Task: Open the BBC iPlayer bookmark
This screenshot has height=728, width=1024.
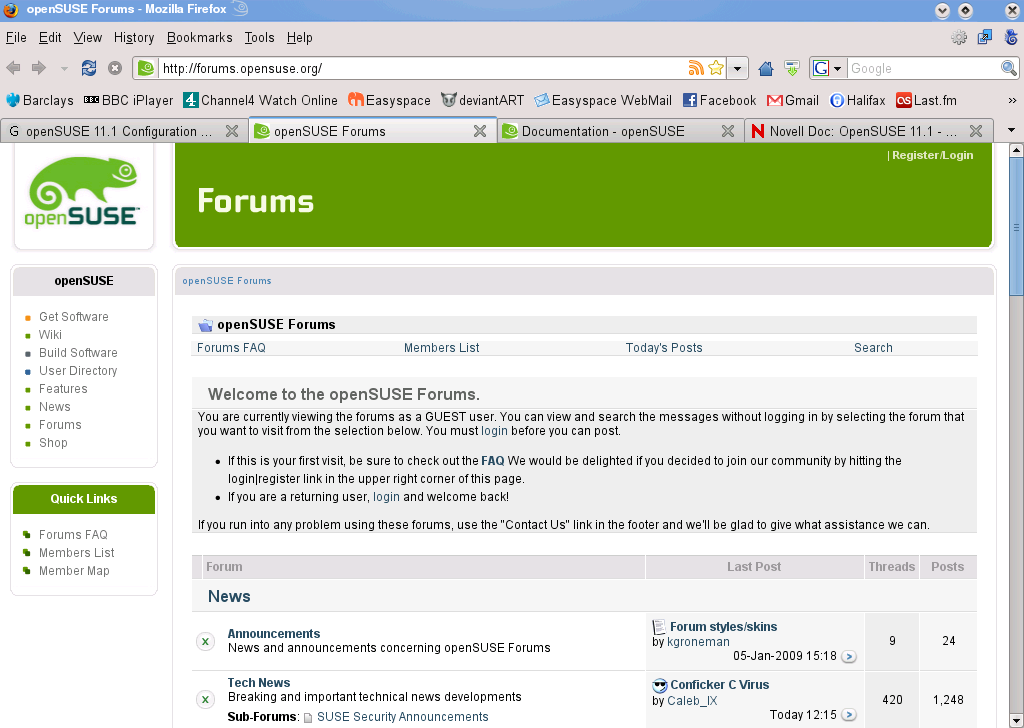Action: click(129, 100)
